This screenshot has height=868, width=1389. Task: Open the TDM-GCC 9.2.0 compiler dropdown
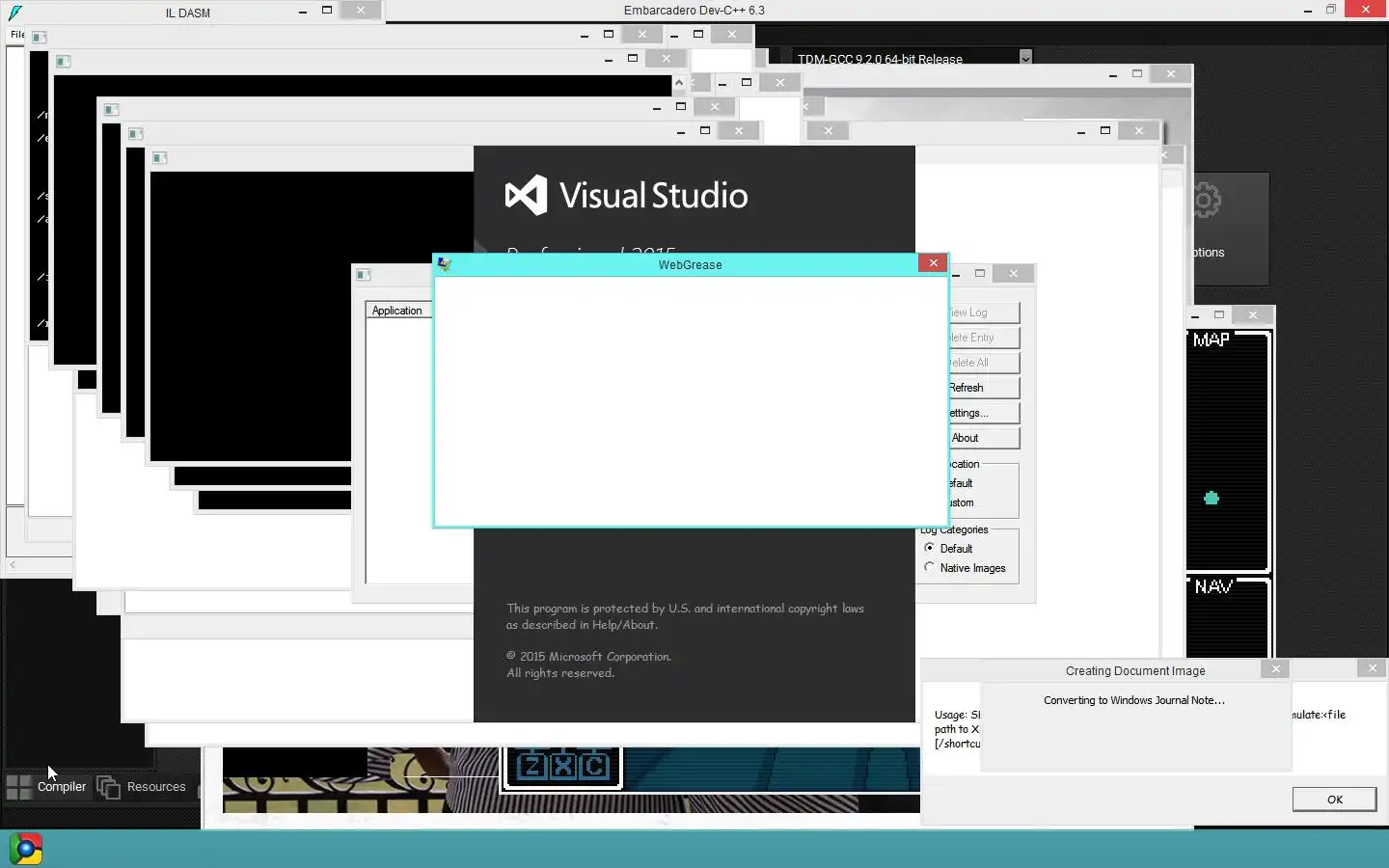[x=912, y=58]
